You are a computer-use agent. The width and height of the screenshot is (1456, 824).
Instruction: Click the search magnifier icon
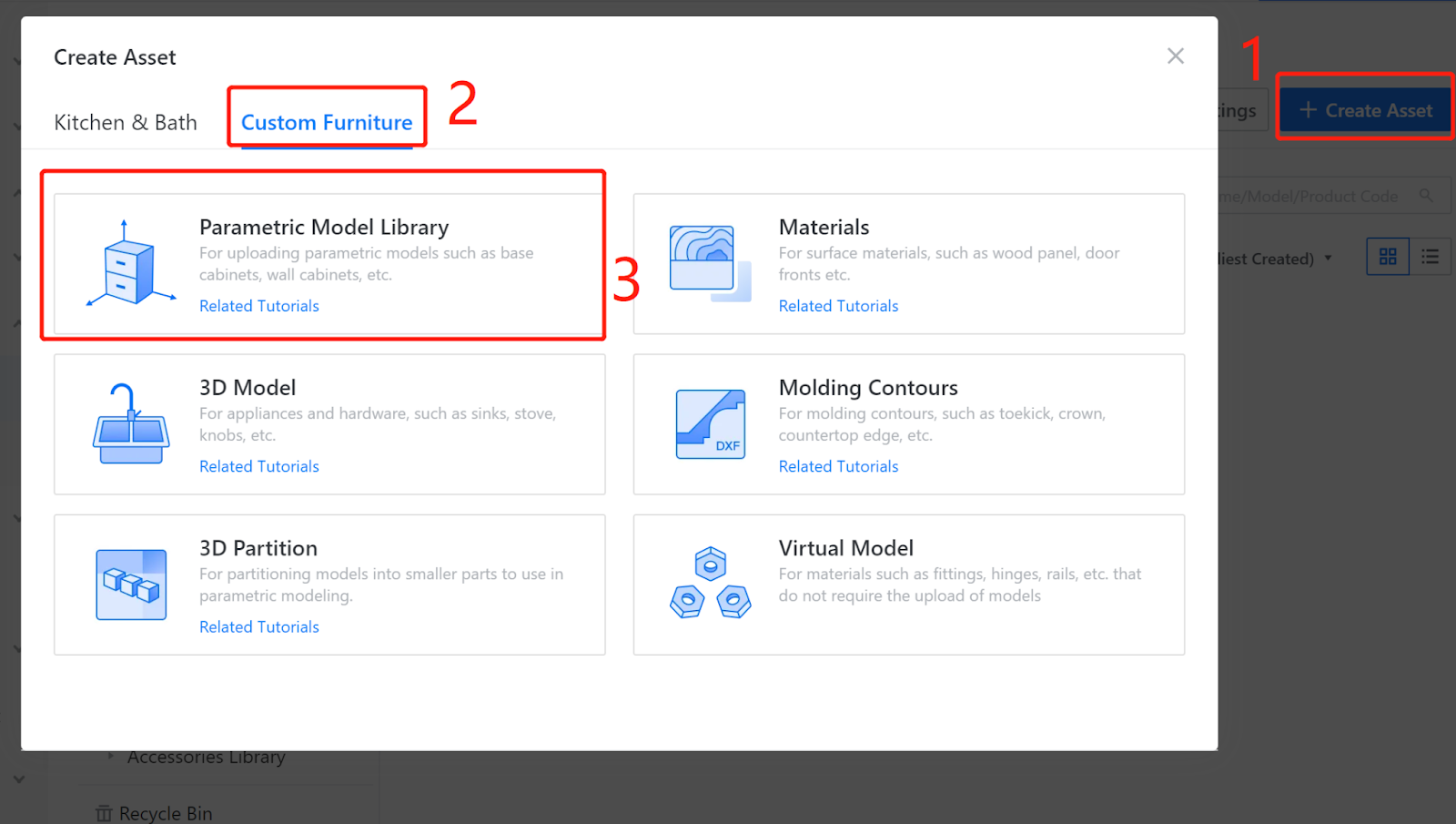point(1426,196)
